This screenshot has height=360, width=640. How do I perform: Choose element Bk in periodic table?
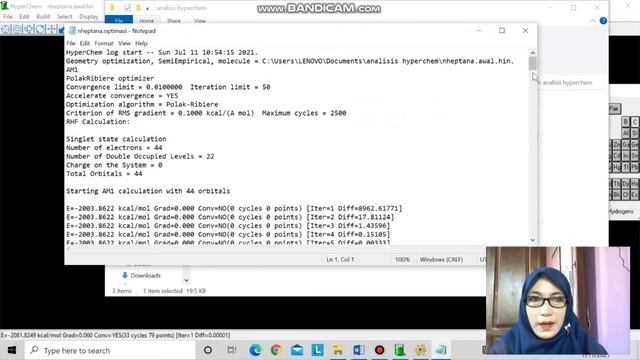616,195
